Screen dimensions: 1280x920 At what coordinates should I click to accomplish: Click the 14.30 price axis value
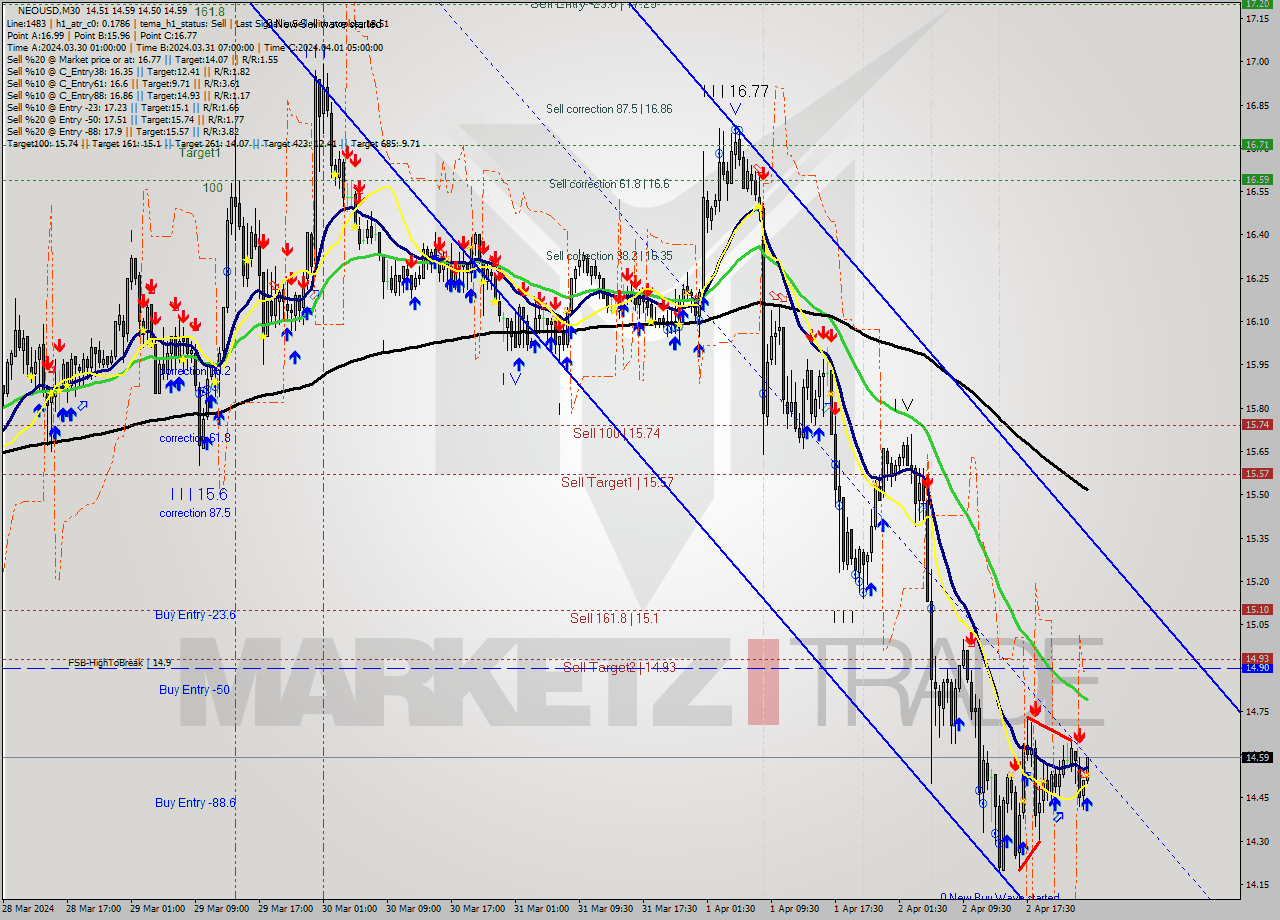(1257, 841)
